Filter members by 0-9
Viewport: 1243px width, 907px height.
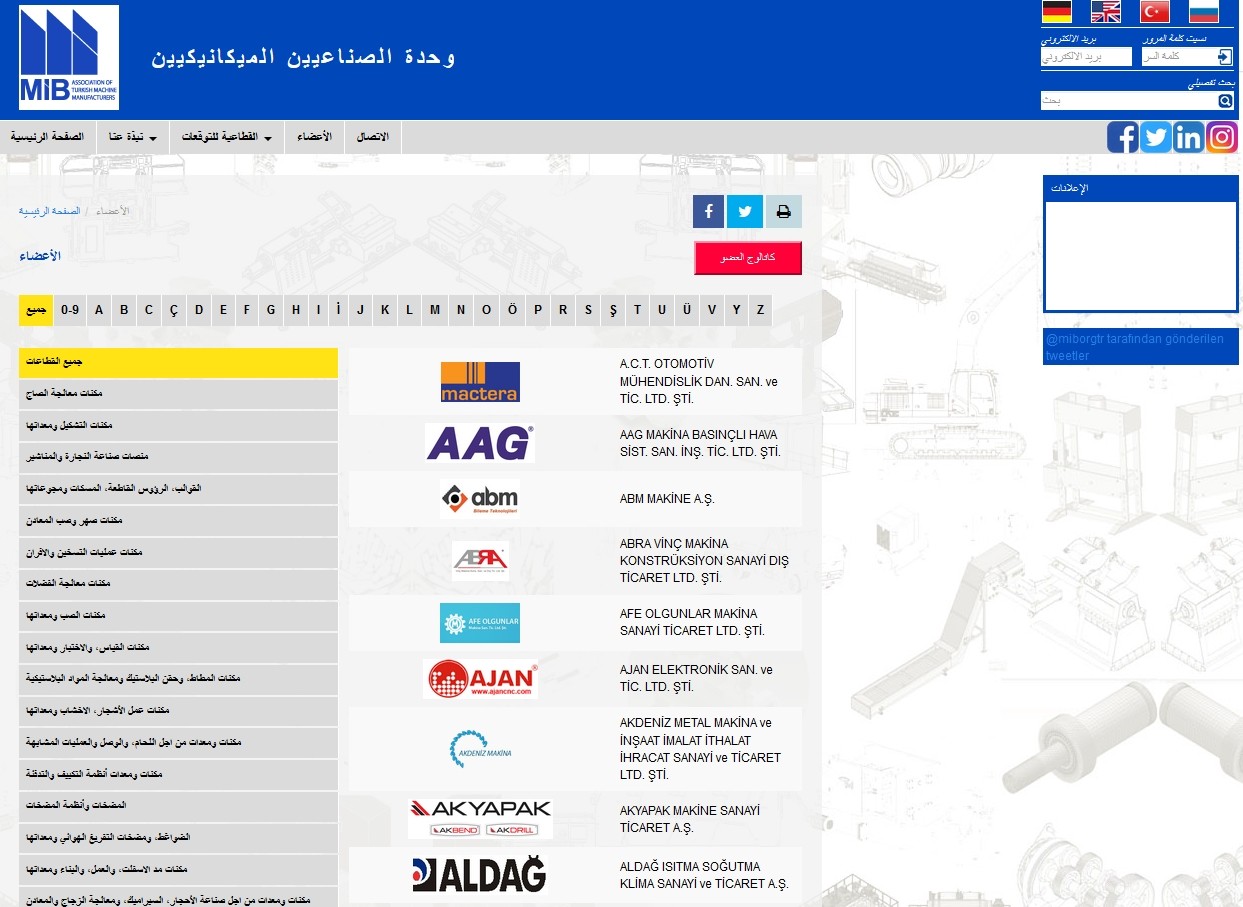(x=70, y=310)
